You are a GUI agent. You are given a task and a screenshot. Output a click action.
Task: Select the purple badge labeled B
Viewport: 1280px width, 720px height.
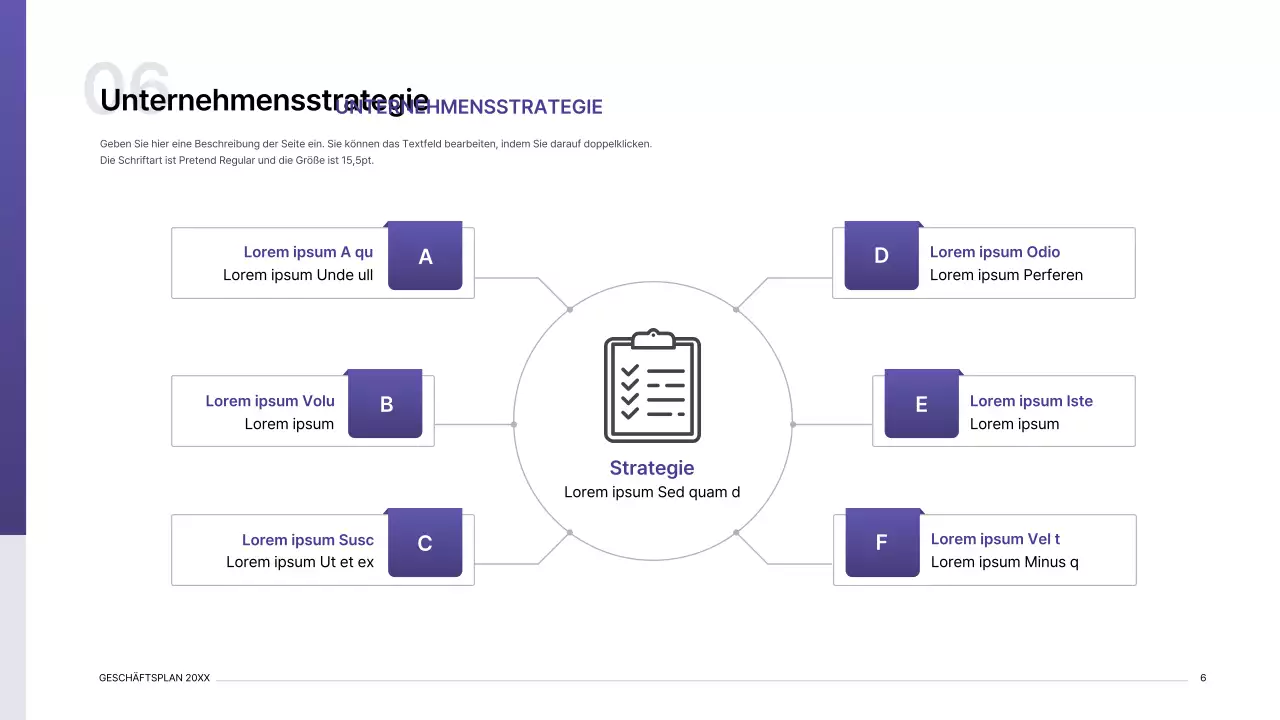pos(386,404)
